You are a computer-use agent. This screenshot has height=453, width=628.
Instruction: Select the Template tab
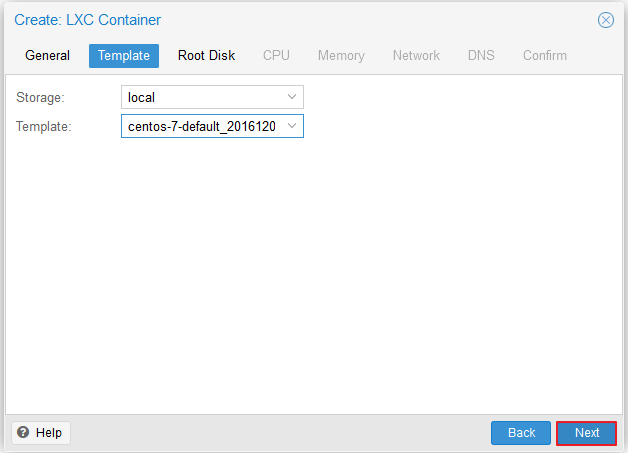click(124, 56)
